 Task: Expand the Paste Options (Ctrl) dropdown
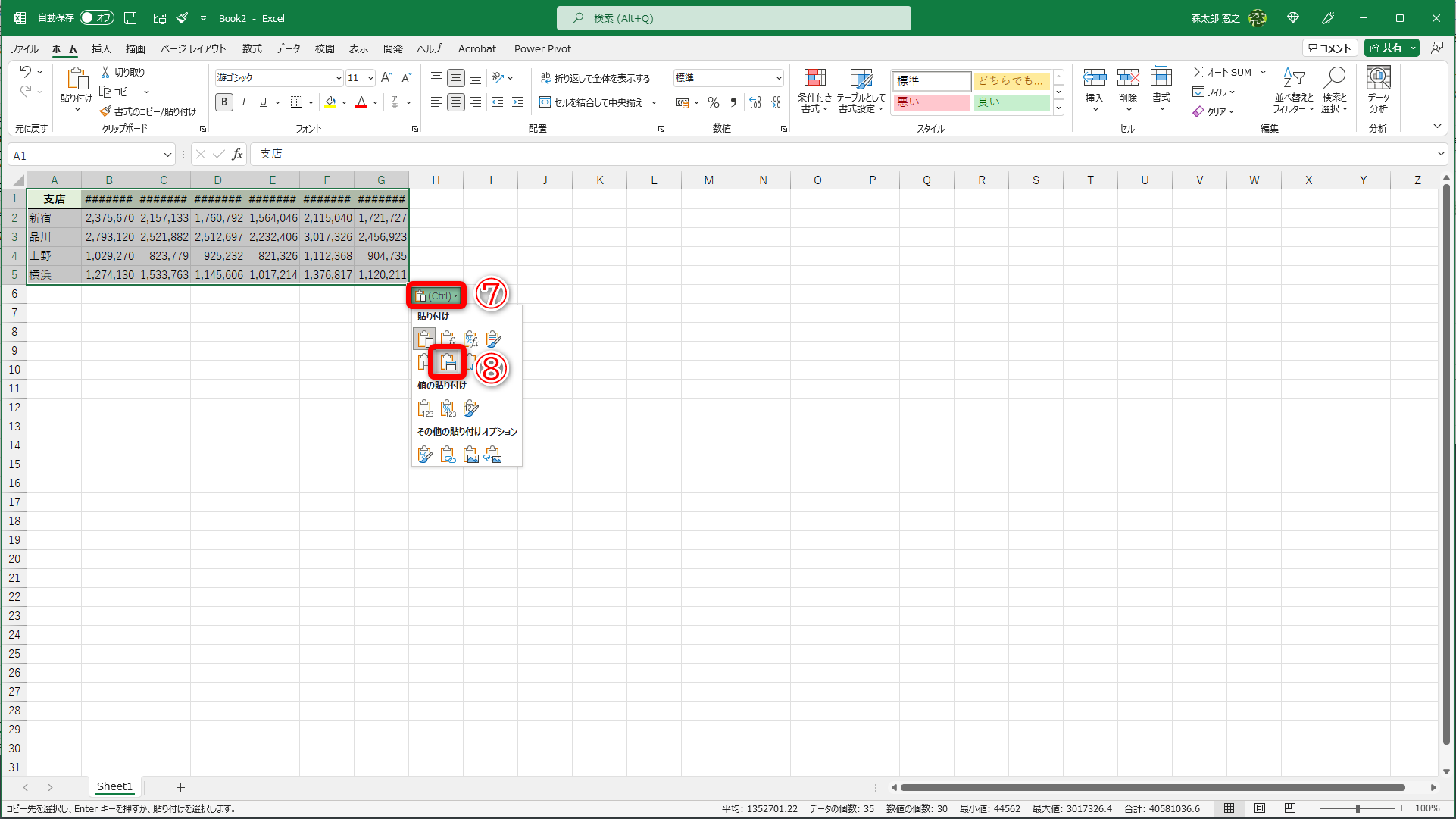point(436,295)
